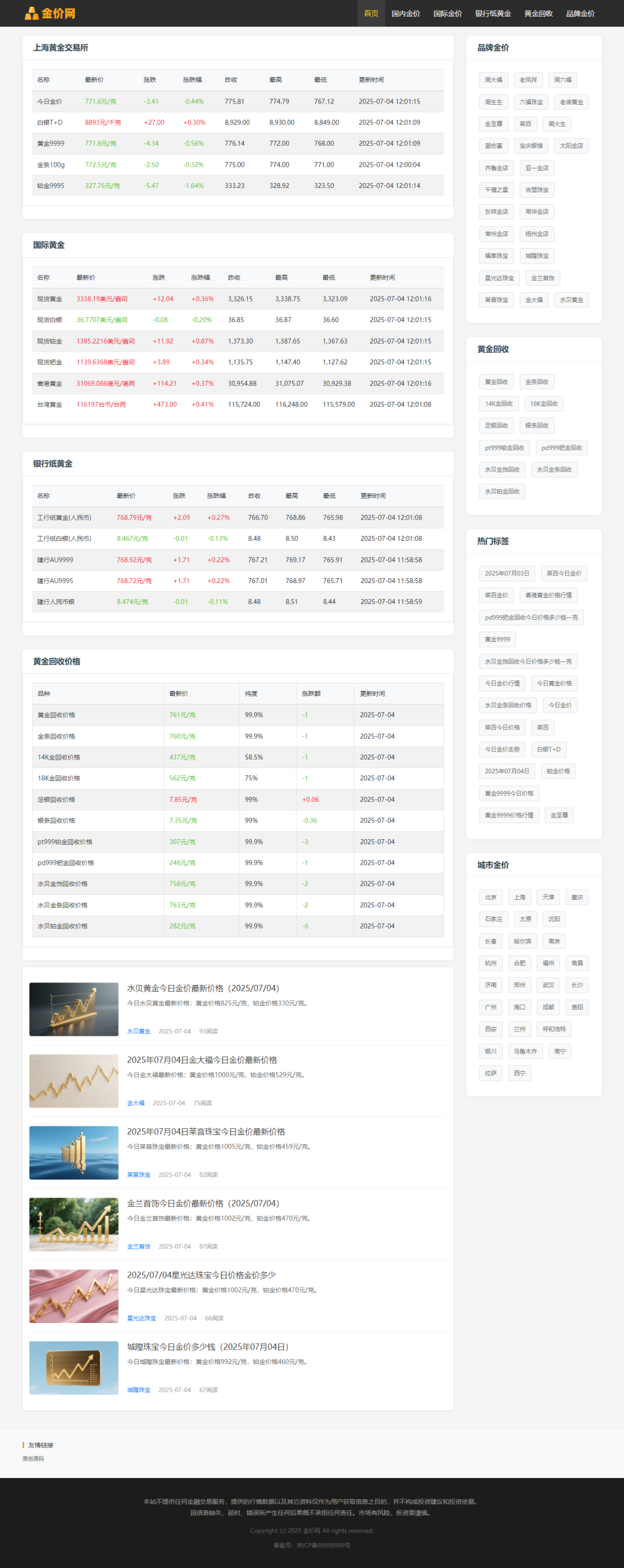Open the 莱音珠宝 article ocean thumbnail
This screenshot has height=1568, width=624.
coord(73,1153)
